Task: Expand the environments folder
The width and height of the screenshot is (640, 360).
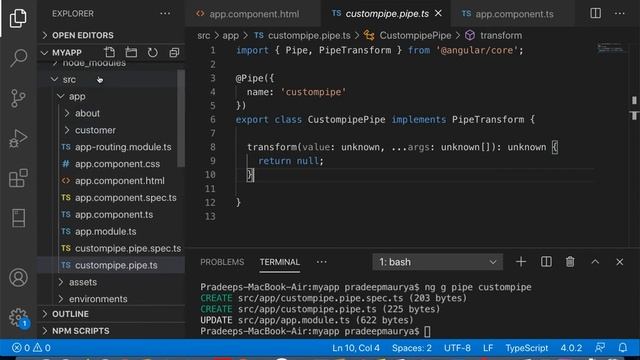Action: pyautogui.click(x=110, y=299)
